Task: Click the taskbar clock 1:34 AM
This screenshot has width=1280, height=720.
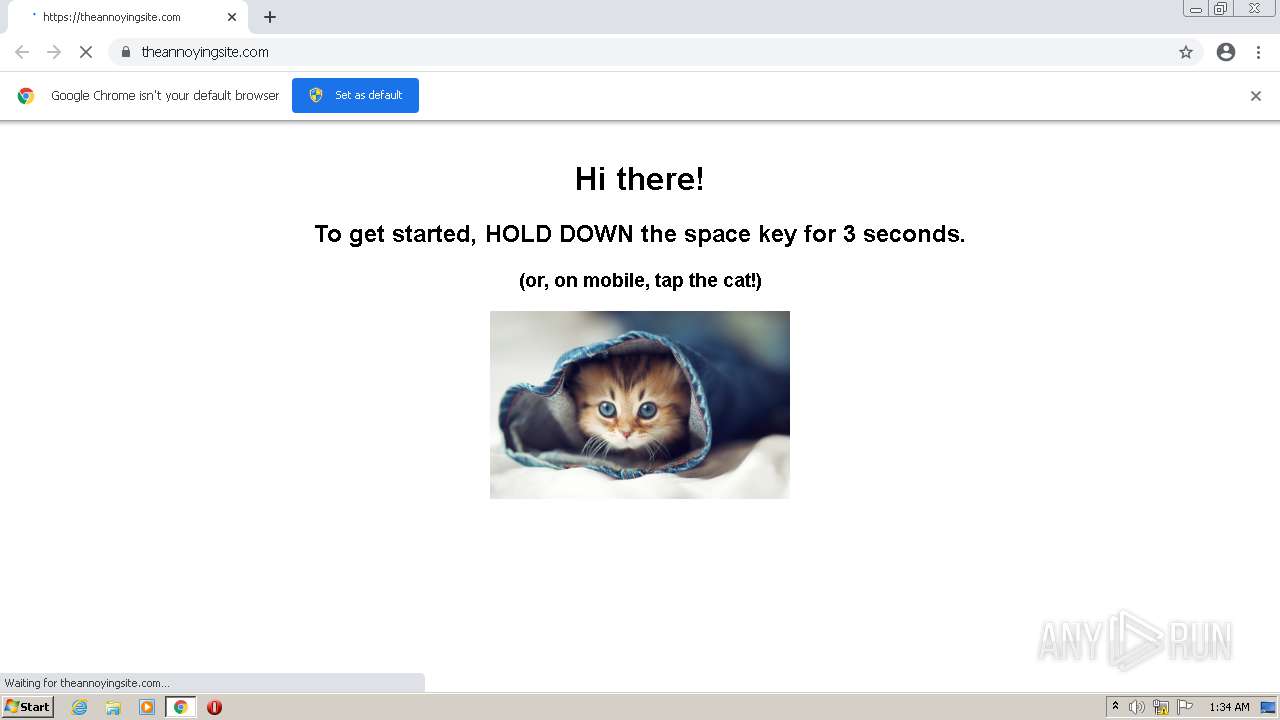Action: (x=1229, y=707)
